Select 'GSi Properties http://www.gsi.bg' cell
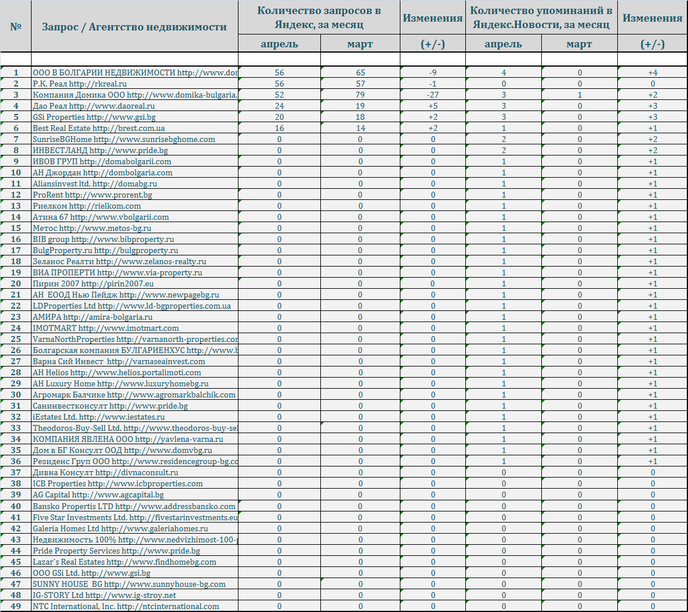Viewport: 688px width, 612px height. (x=135, y=117)
